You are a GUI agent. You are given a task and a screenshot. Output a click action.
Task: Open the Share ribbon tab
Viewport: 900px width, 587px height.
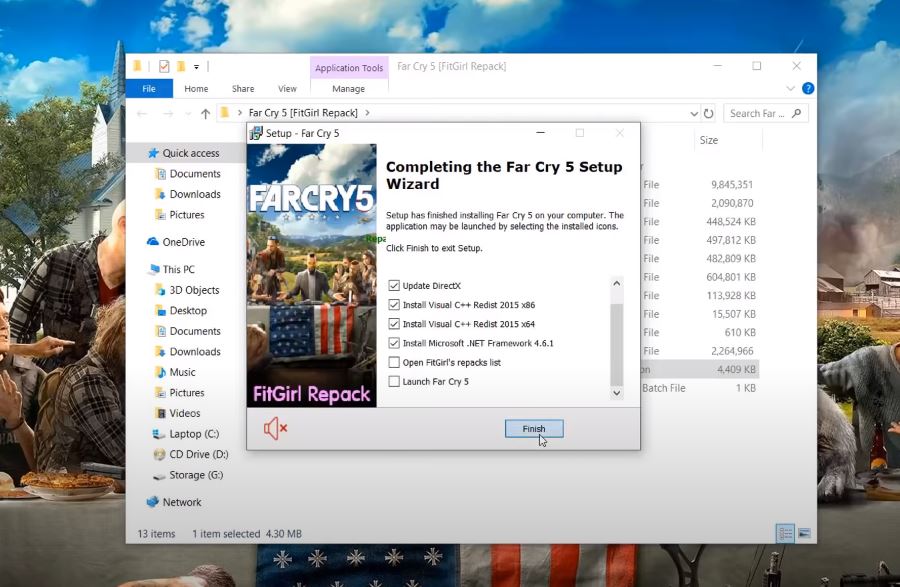pyautogui.click(x=243, y=88)
